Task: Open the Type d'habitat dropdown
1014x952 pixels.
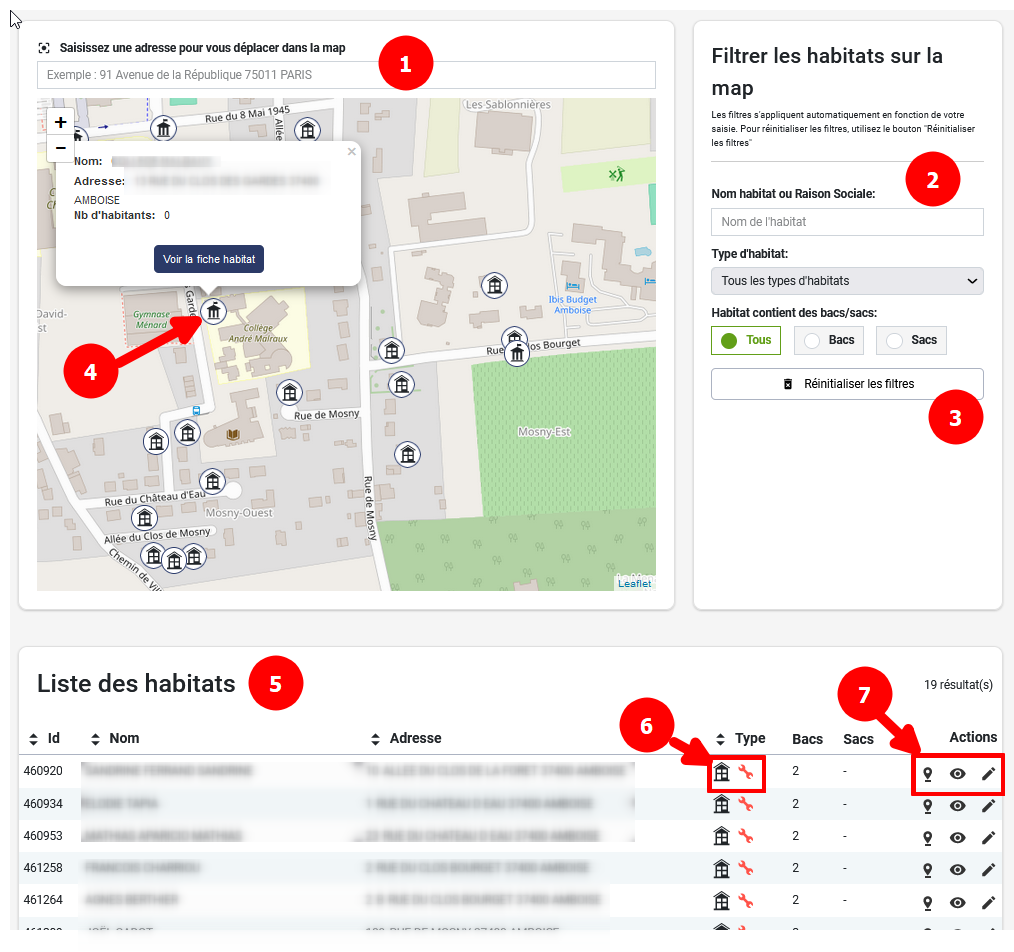Action: 846,281
